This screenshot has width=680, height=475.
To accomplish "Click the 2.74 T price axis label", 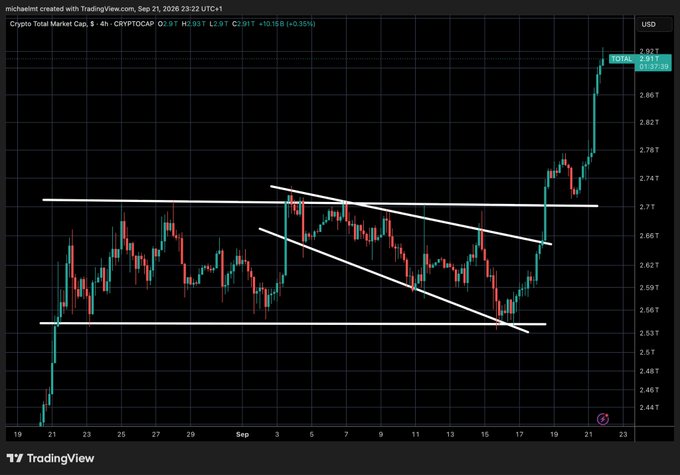I will tap(649, 178).
